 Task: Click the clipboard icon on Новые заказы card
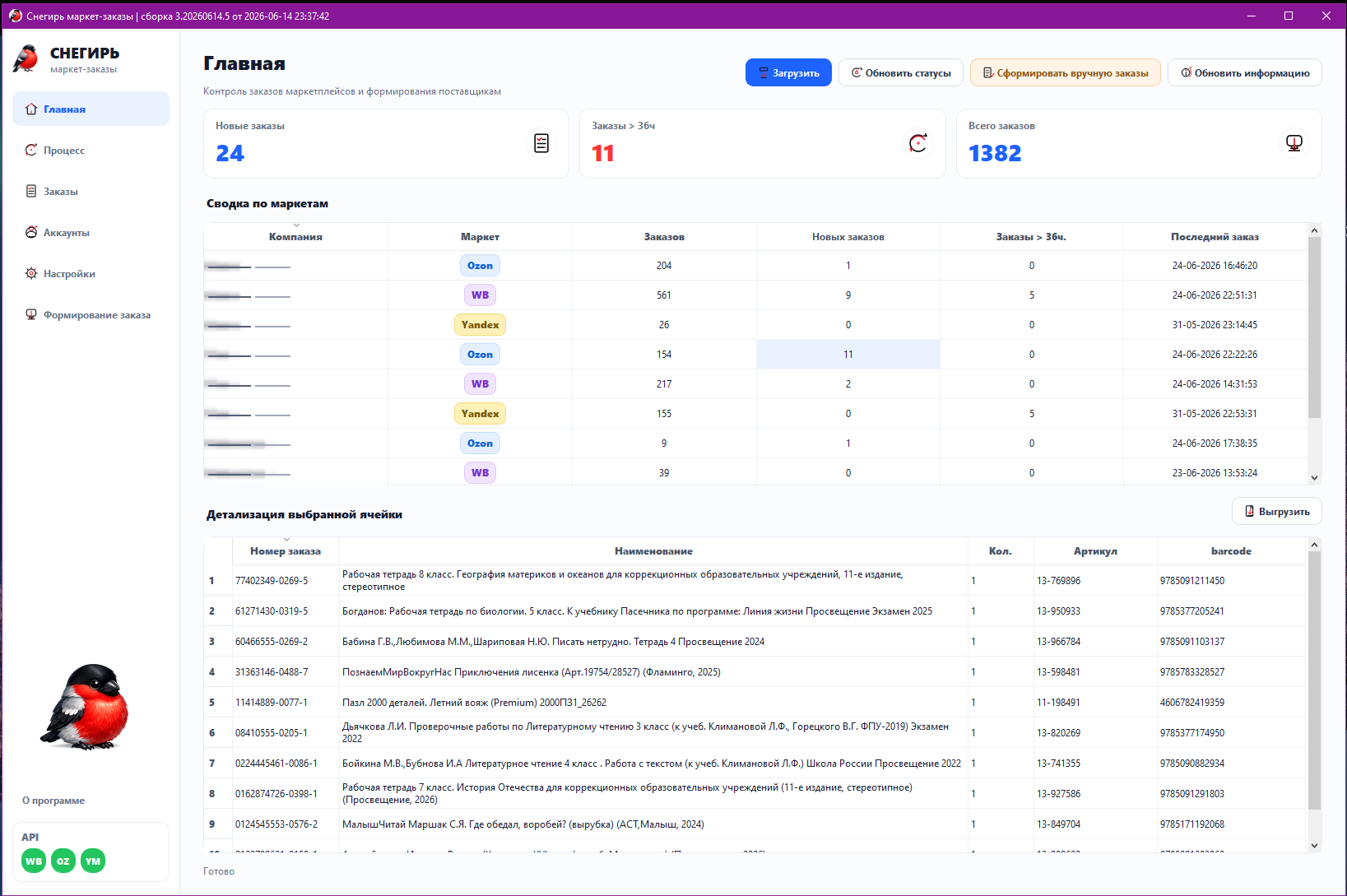click(541, 143)
